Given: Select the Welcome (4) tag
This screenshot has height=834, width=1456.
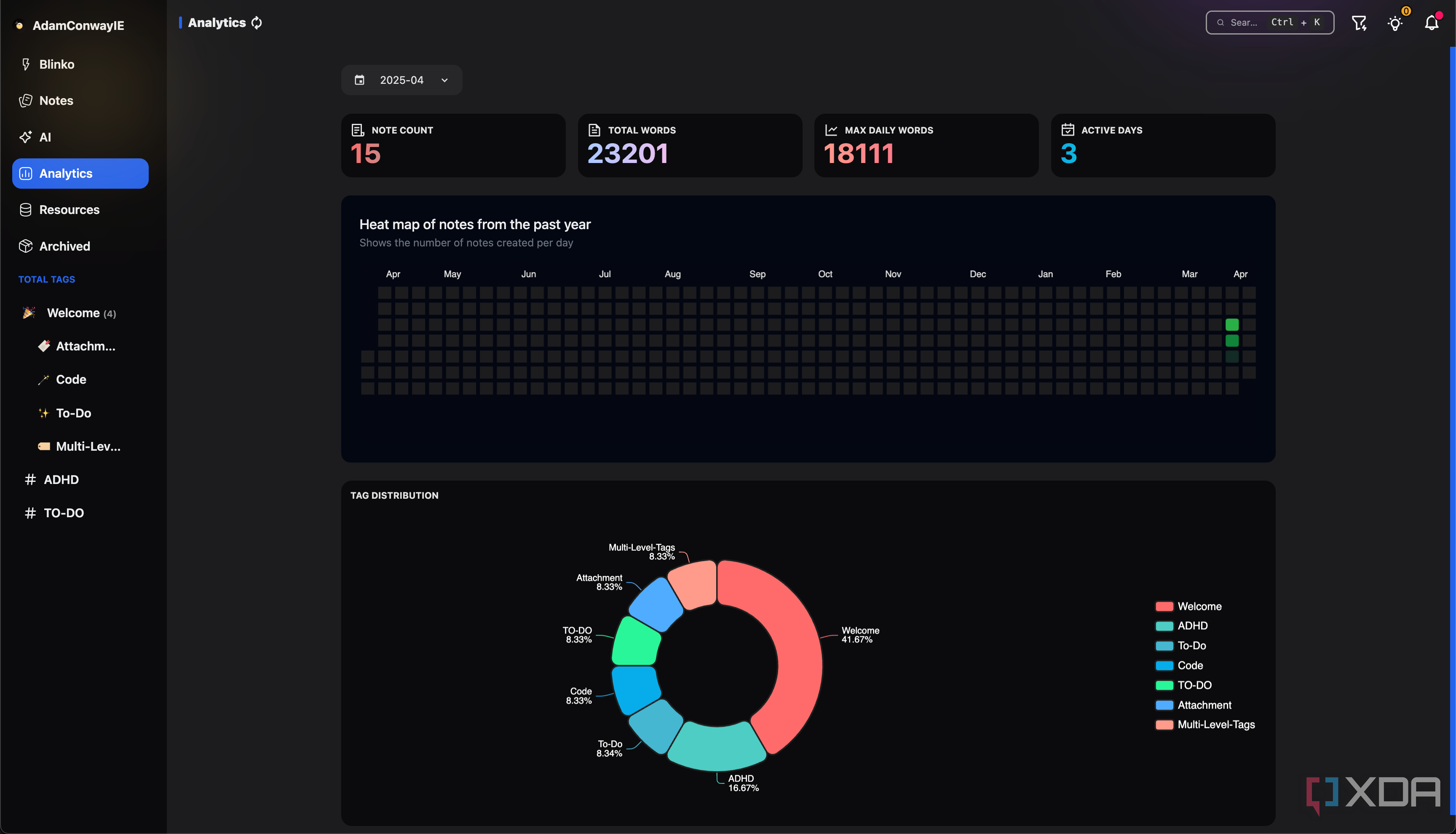Looking at the screenshot, I should point(80,313).
